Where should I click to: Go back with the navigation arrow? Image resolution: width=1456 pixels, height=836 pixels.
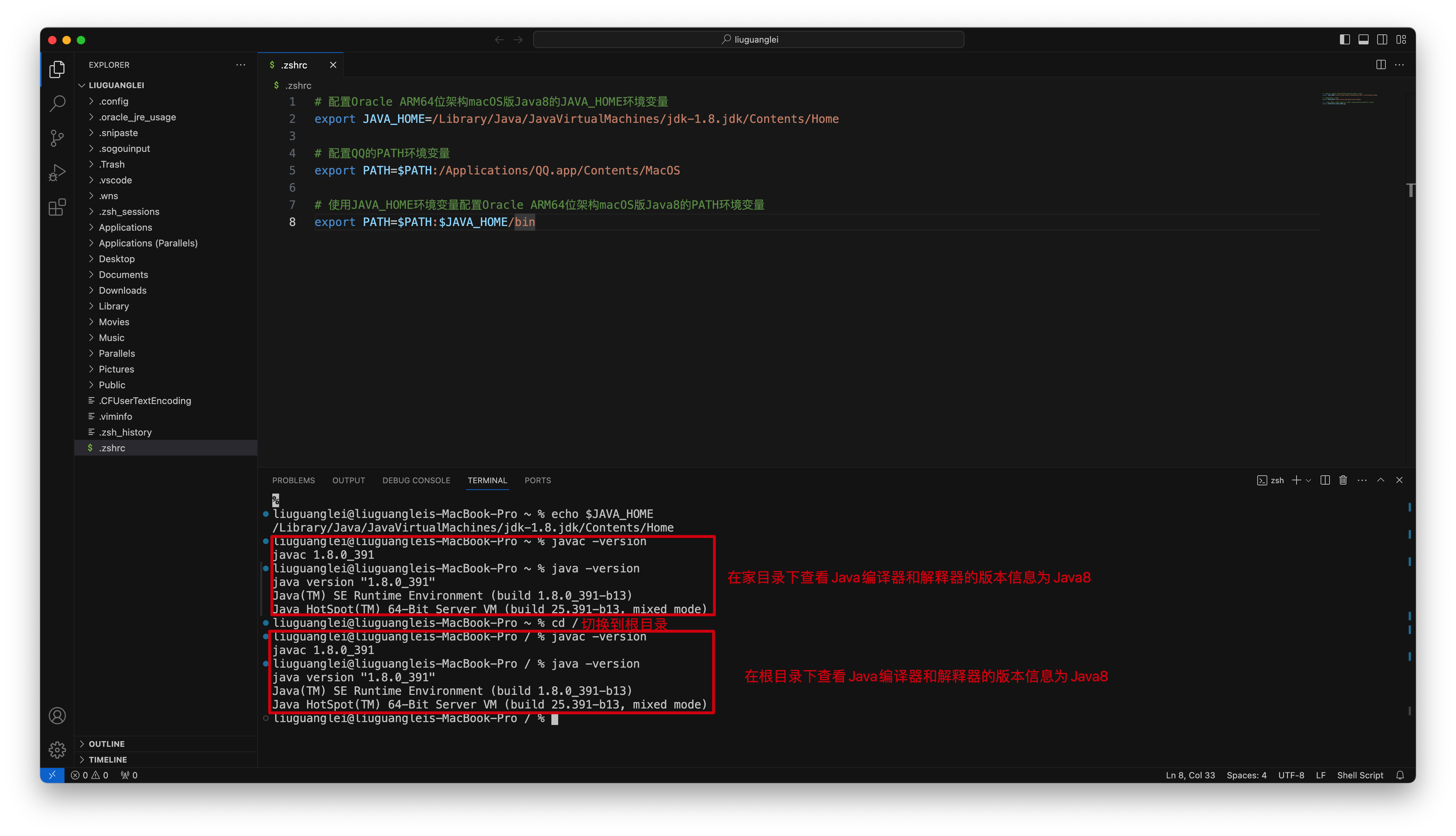[x=499, y=40]
